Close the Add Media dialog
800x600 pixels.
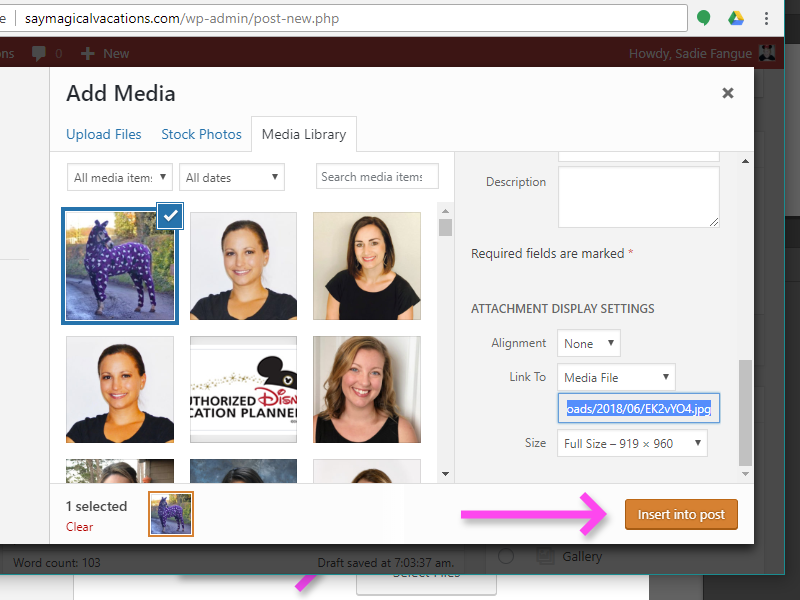click(x=728, y=93)
